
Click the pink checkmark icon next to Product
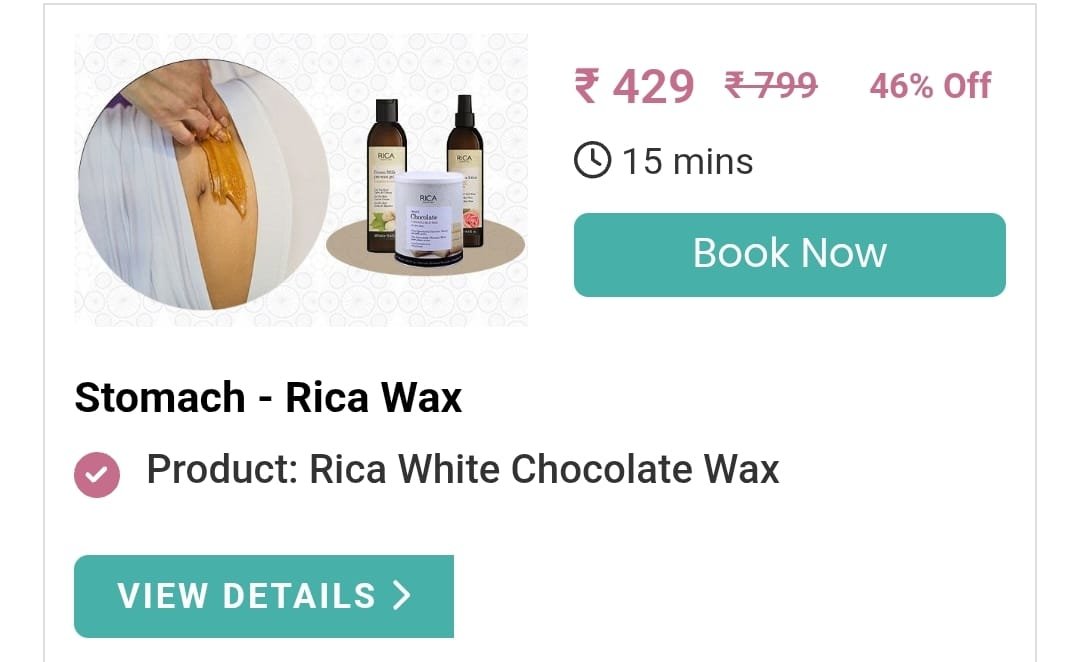(97, 475)
